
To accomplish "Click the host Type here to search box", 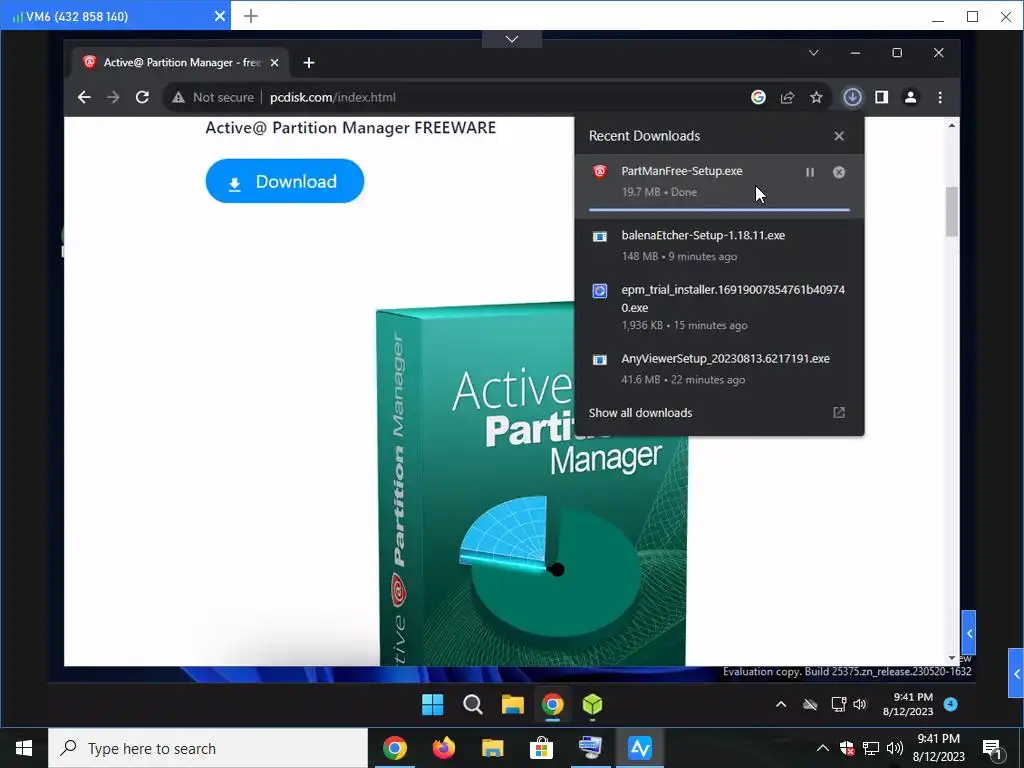I will coord(208,748).
